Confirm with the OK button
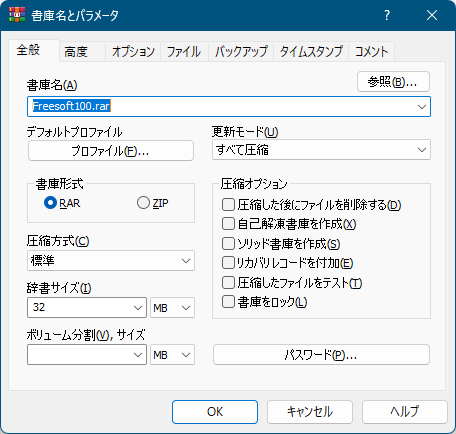The width and height of the screenshot is (456, 434). click(x=215, y=412)
